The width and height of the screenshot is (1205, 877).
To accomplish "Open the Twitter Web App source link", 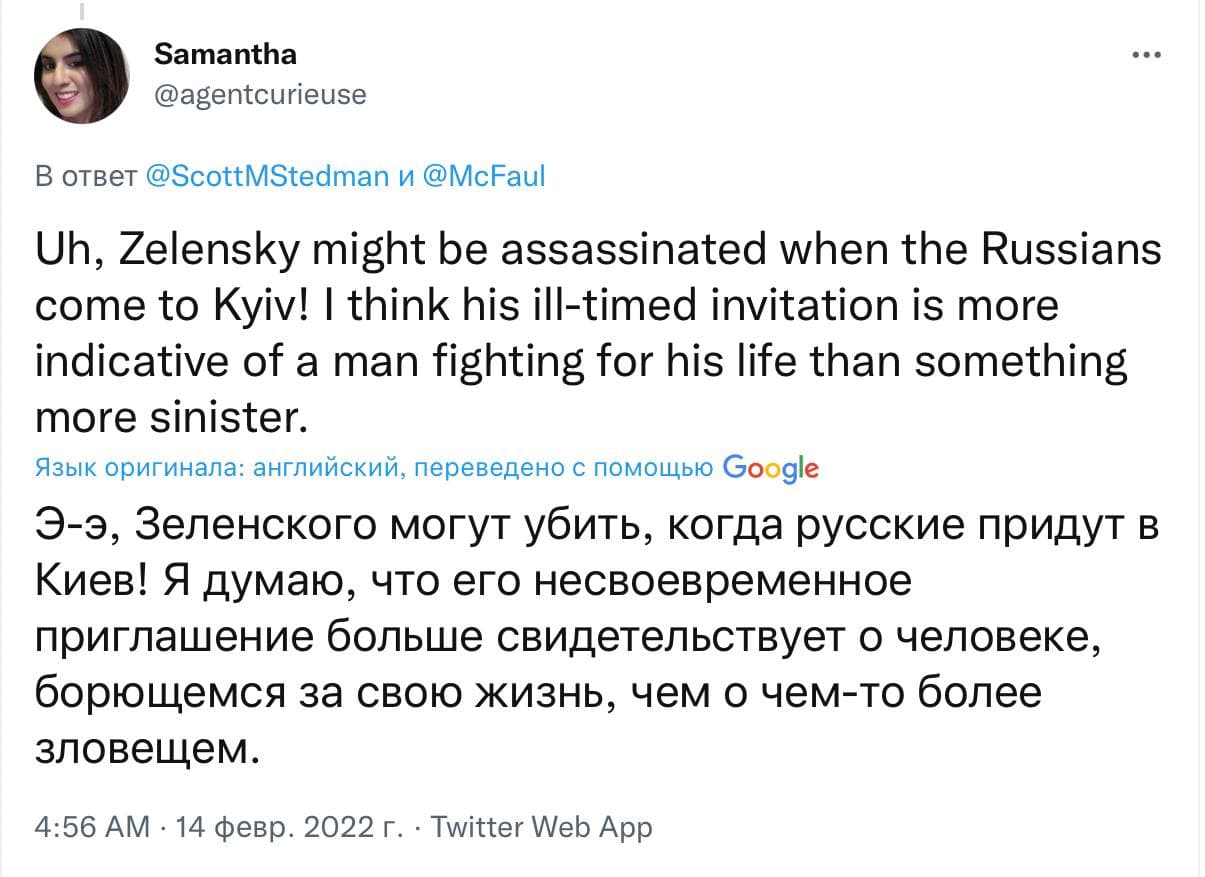I will pyautogui.click(x=539, y=828).
